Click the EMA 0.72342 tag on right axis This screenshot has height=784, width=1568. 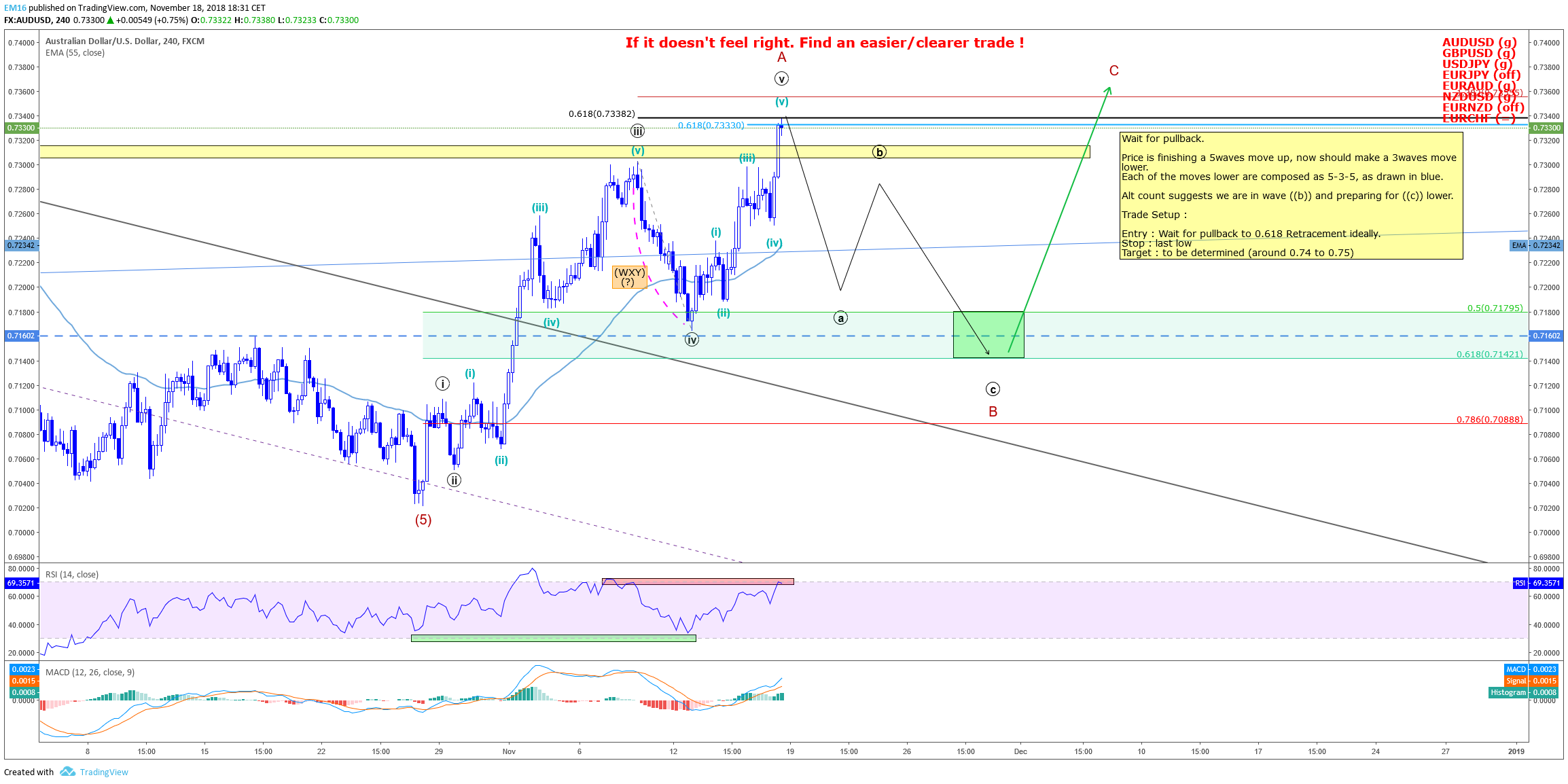tap(1537, 245)
